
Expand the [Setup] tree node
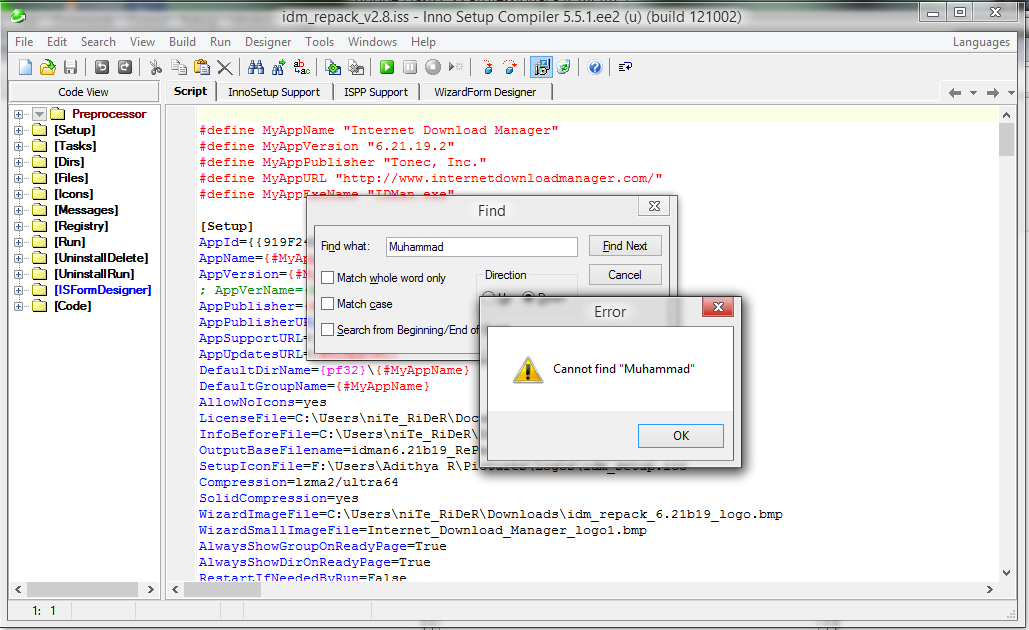[18, 130]
